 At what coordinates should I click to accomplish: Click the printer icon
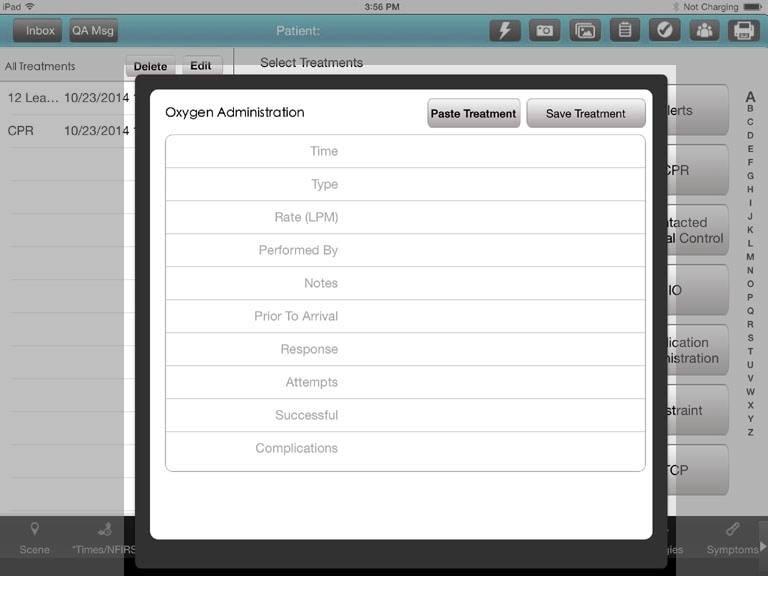[x=743, y=30]
